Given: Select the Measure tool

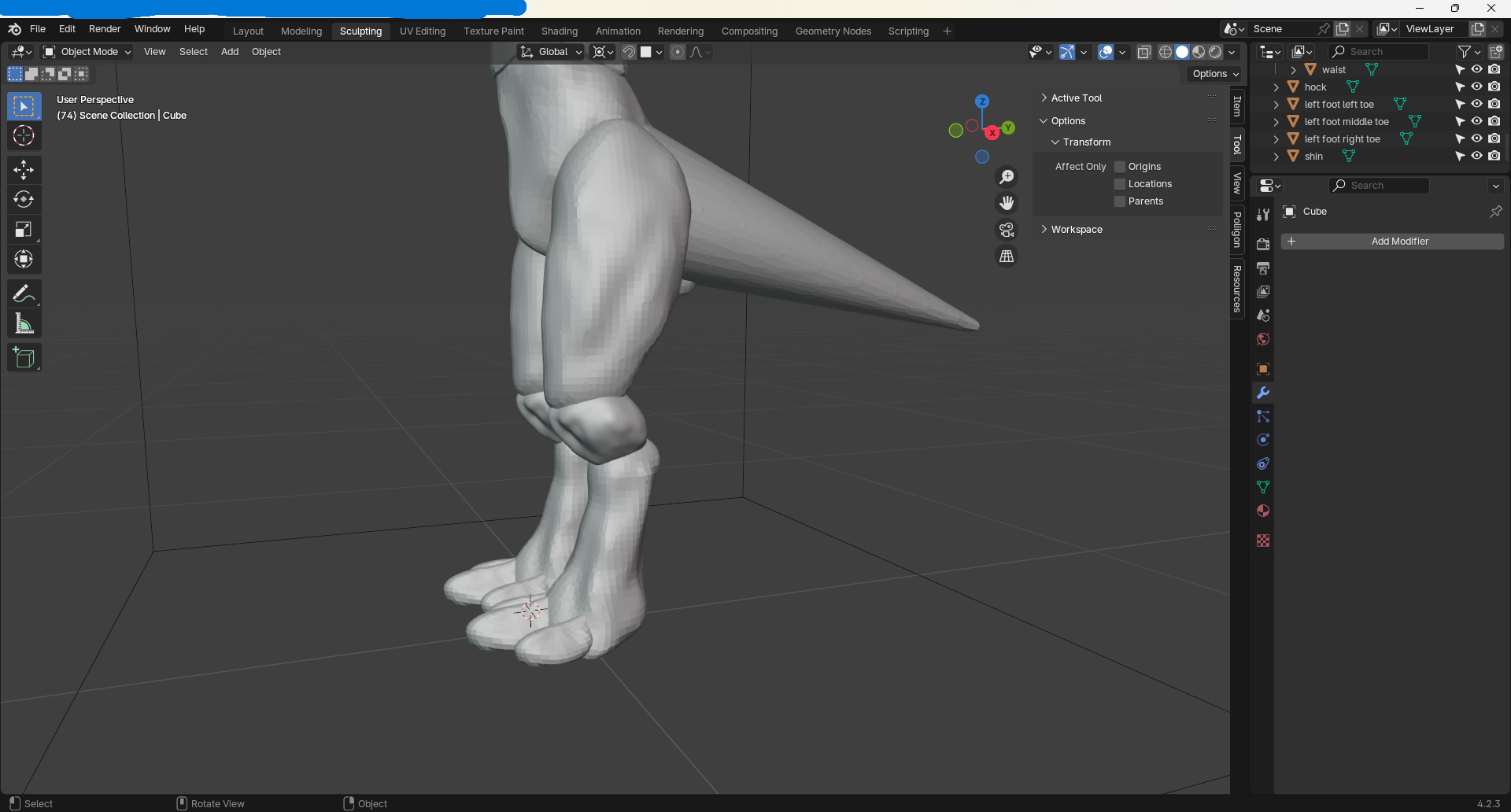Looking at the screenshot, I should coord(24,324).
